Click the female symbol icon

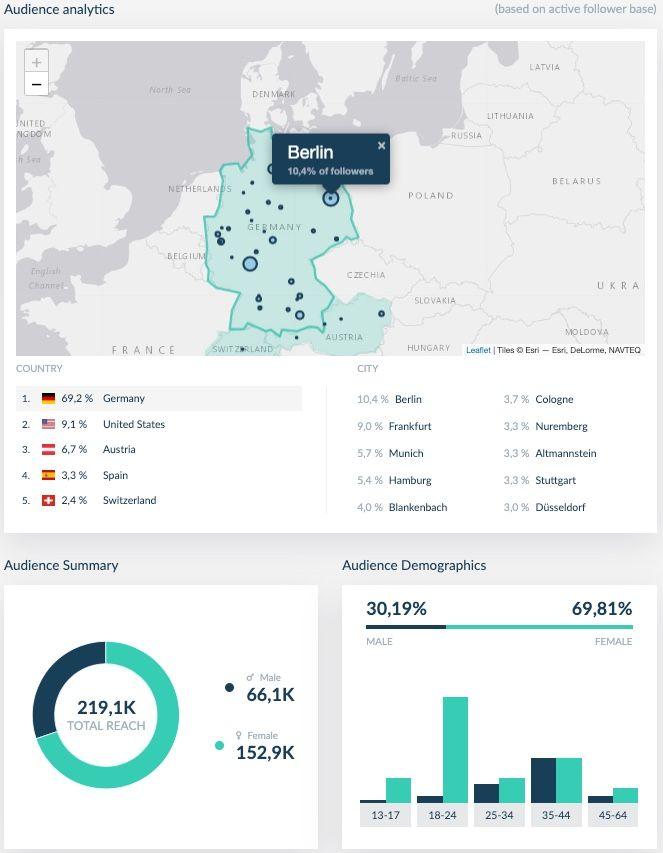pyautogui.click(x=239, y=735)
